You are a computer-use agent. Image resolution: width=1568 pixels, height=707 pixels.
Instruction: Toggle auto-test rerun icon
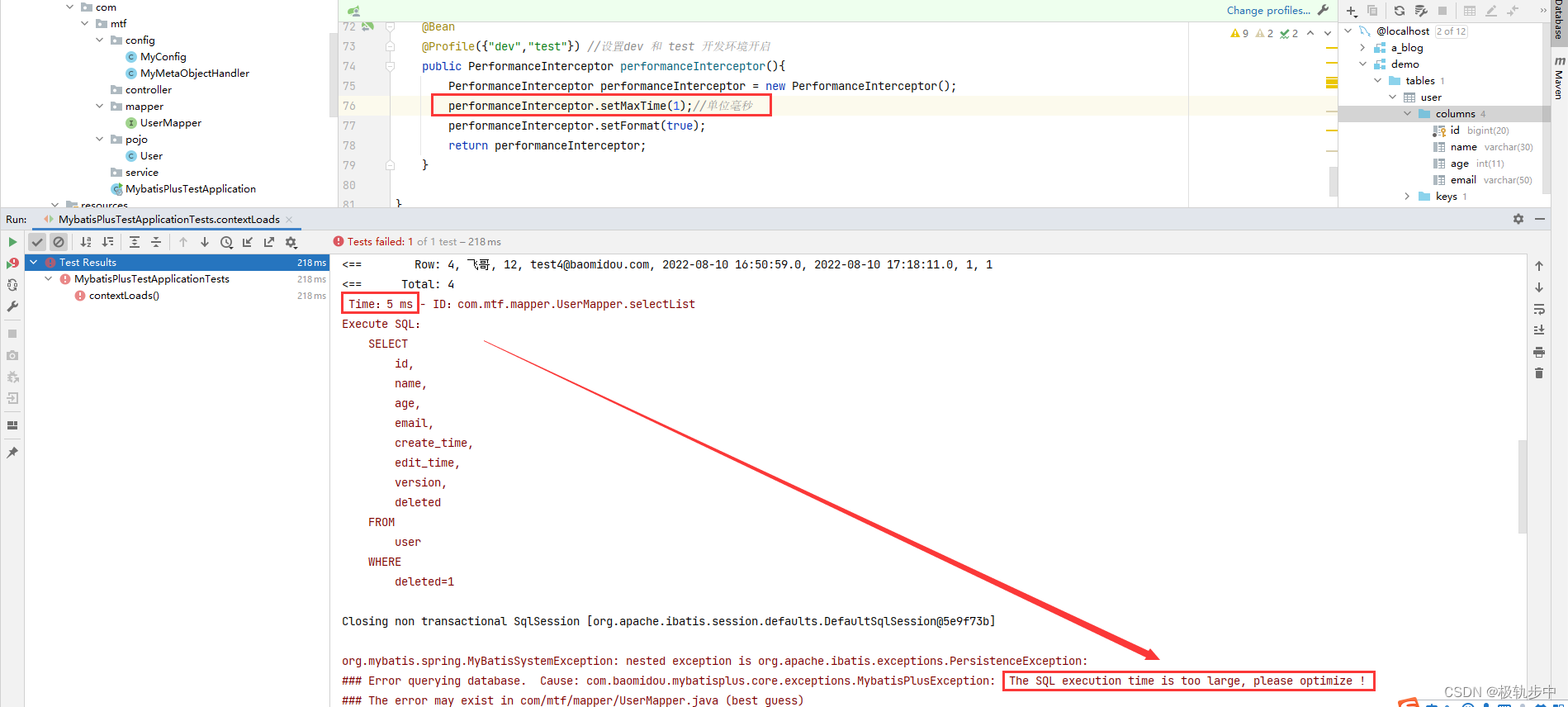coord(12,285)
